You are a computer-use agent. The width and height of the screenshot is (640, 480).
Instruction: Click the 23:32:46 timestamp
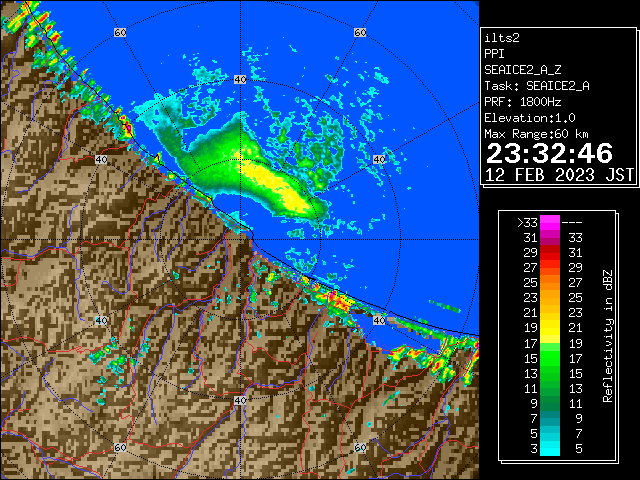tap(549, 153)
